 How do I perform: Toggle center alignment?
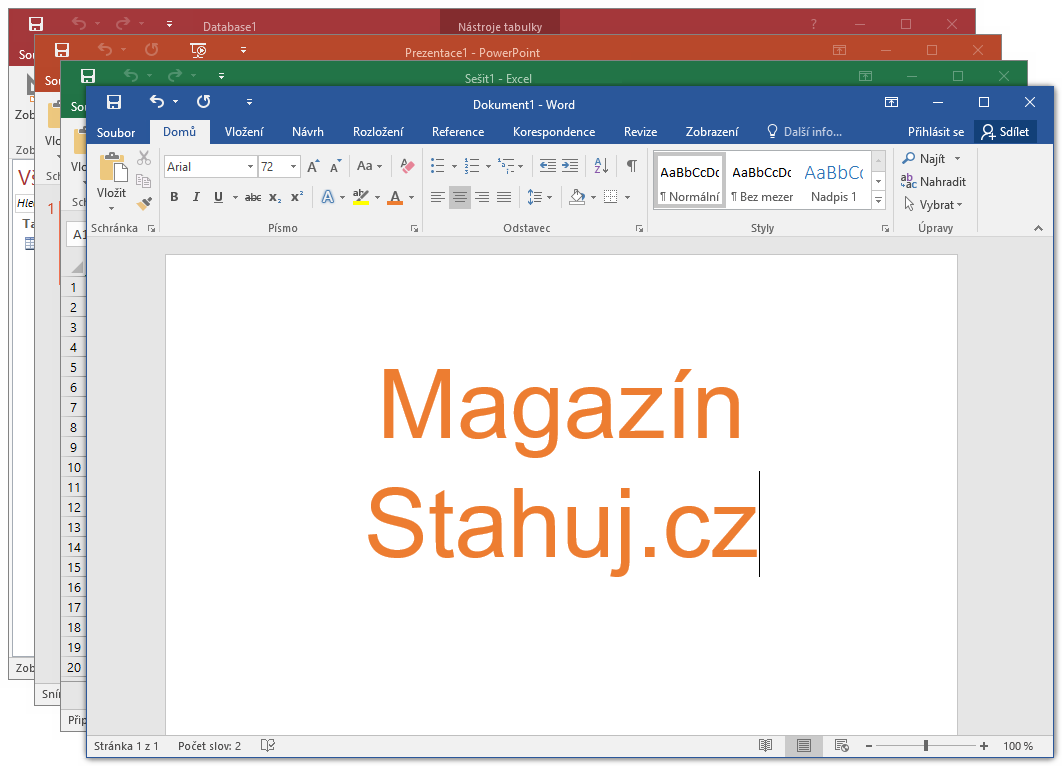(460, 197)
